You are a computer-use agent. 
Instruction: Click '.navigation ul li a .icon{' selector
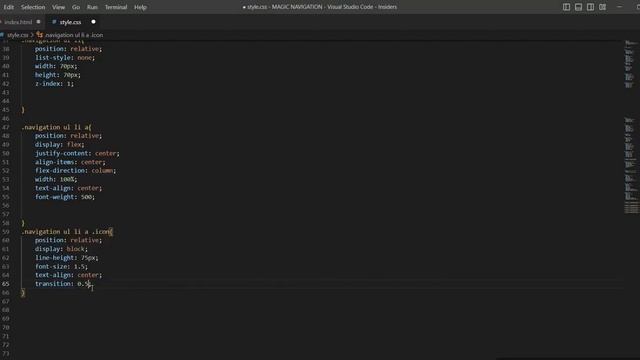[67, 232]
